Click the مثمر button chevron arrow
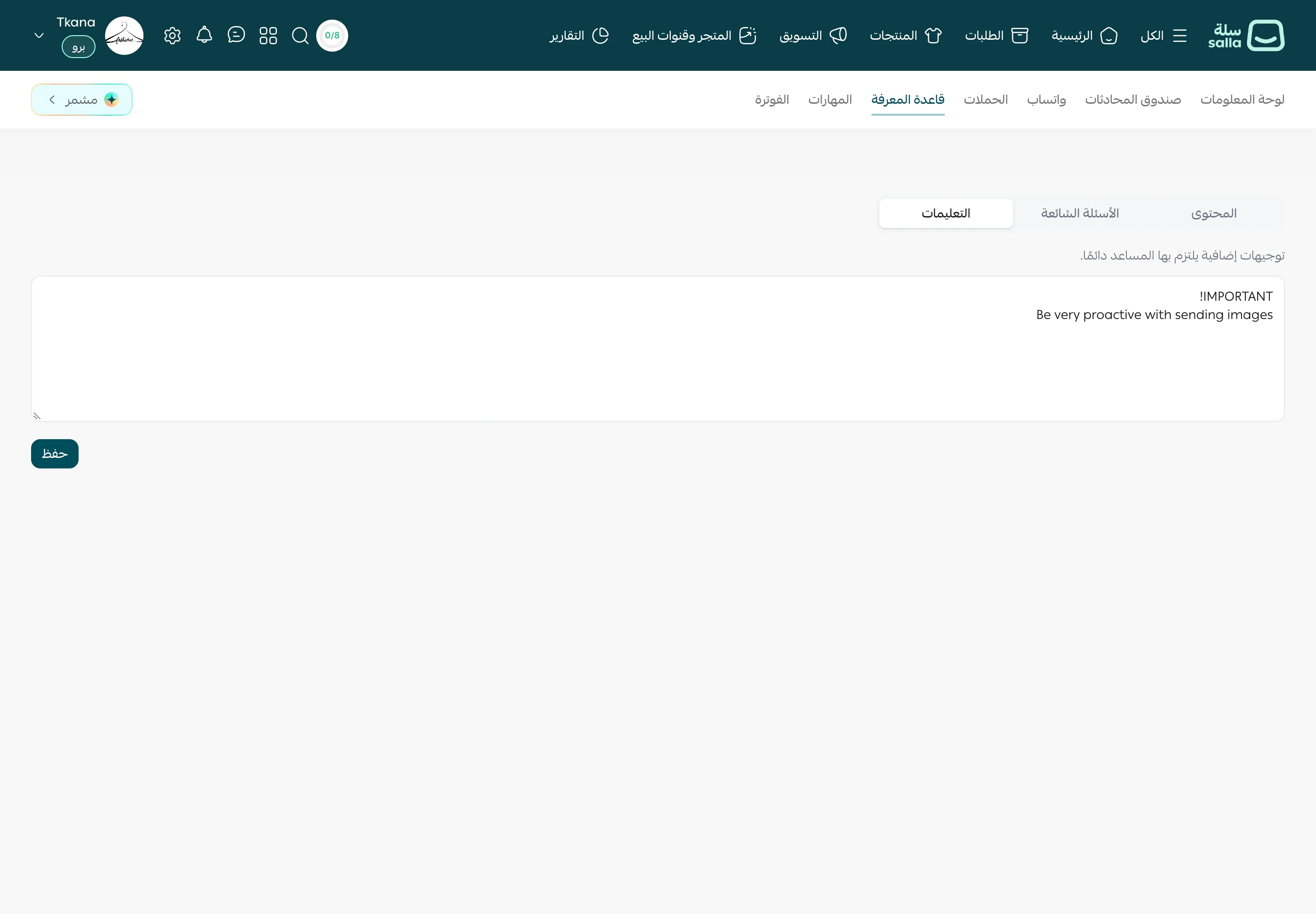Screen dimensions: 1316x914 coord(52,100)
